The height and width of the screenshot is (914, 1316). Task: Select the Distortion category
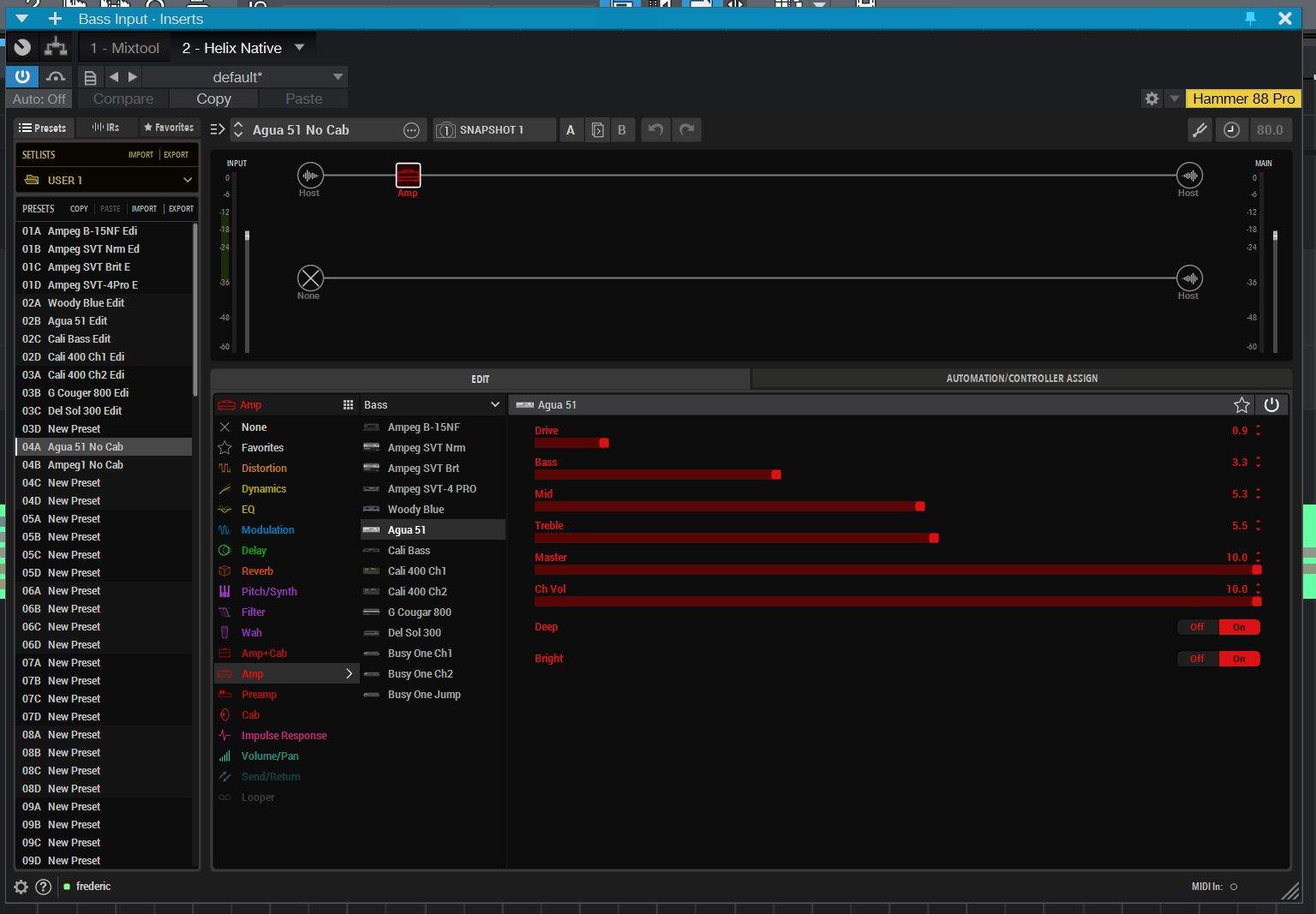point(264,469)
